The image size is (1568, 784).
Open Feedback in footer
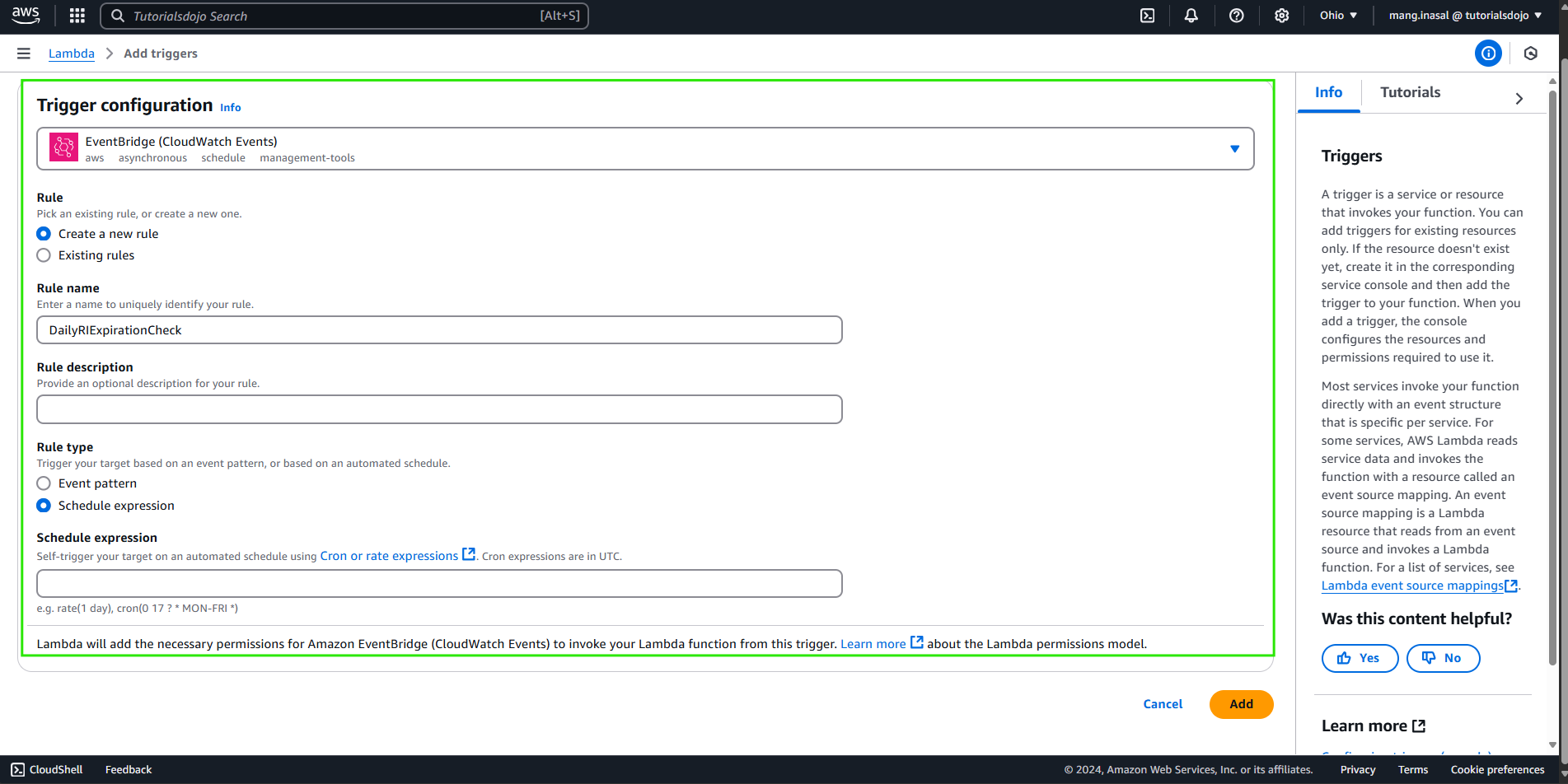coord(129,770)
